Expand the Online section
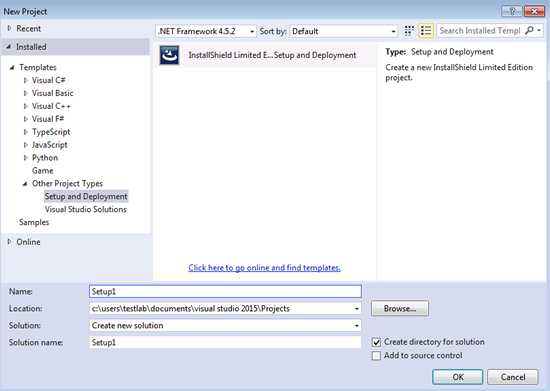 coord(9,242)
